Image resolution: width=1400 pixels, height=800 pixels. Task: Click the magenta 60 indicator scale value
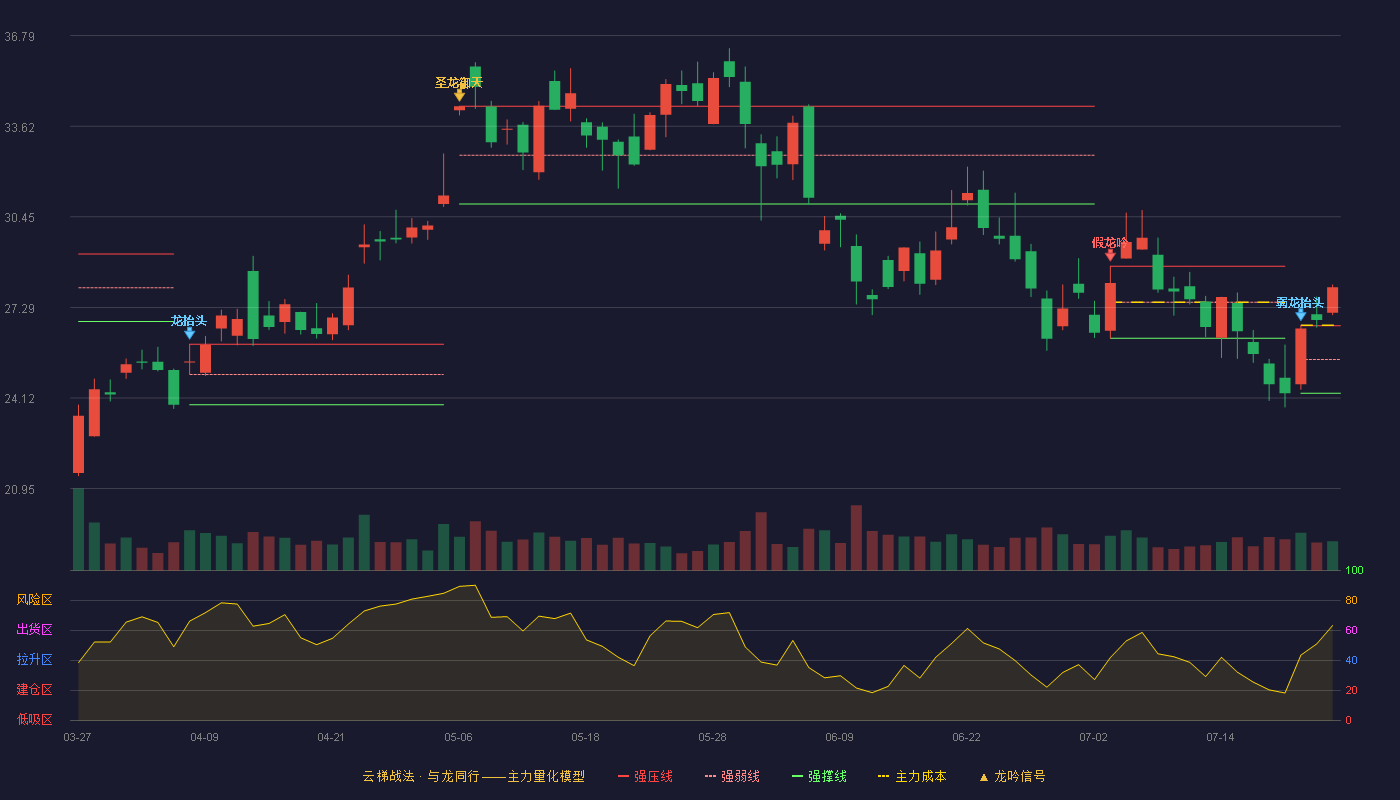point(1351,631)
